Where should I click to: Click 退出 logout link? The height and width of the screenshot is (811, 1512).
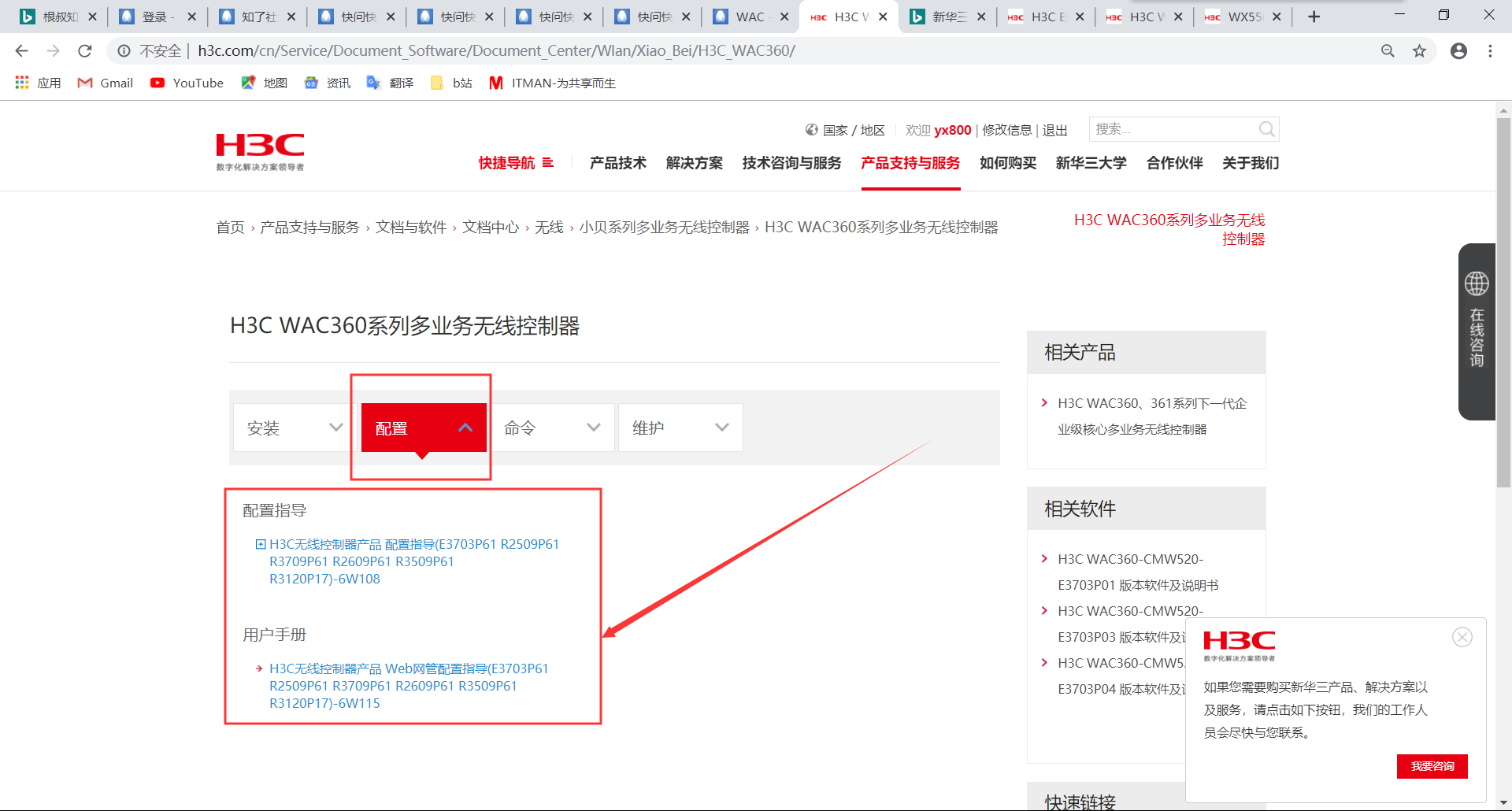coord(1055,130)
